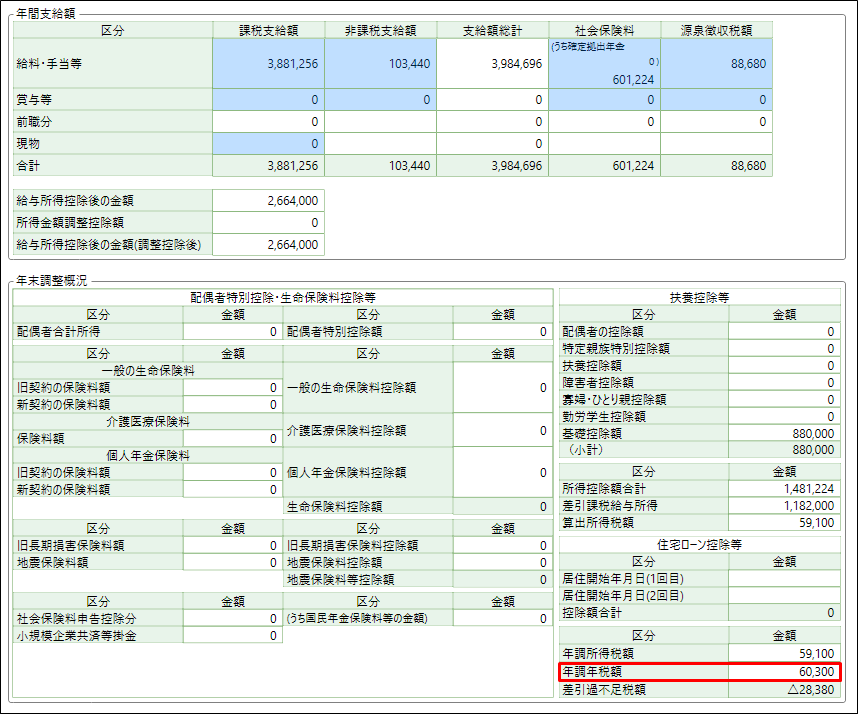Click the 前職分 源泉徴収税額 field
This screenshot has width=858, height=714.
coord(716,122)
